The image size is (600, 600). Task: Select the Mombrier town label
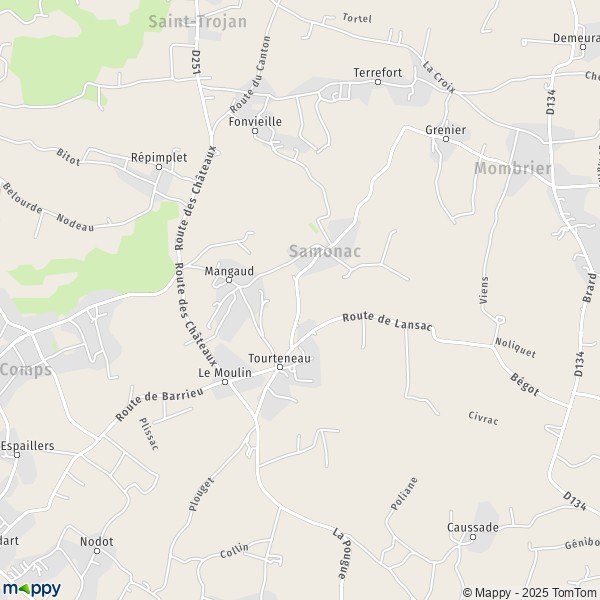point(513,168)
